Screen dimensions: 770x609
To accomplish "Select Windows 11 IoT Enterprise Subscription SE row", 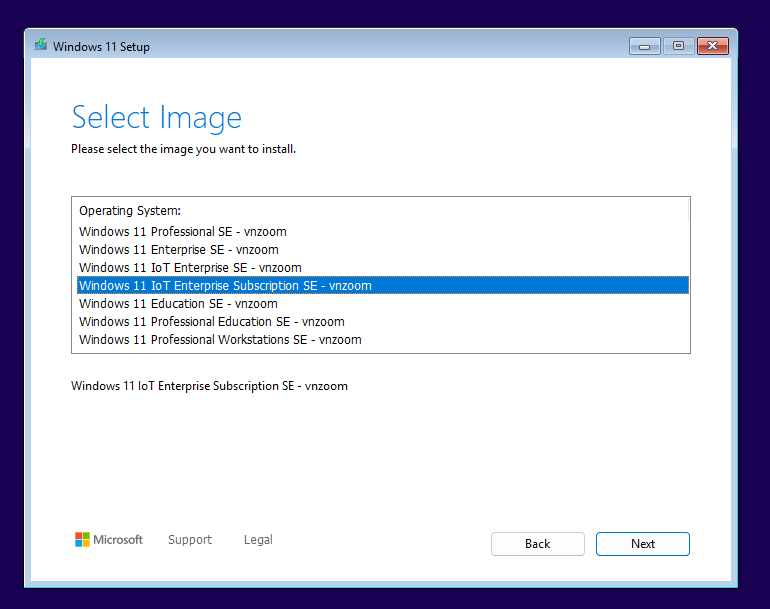I will pos(383,285).
